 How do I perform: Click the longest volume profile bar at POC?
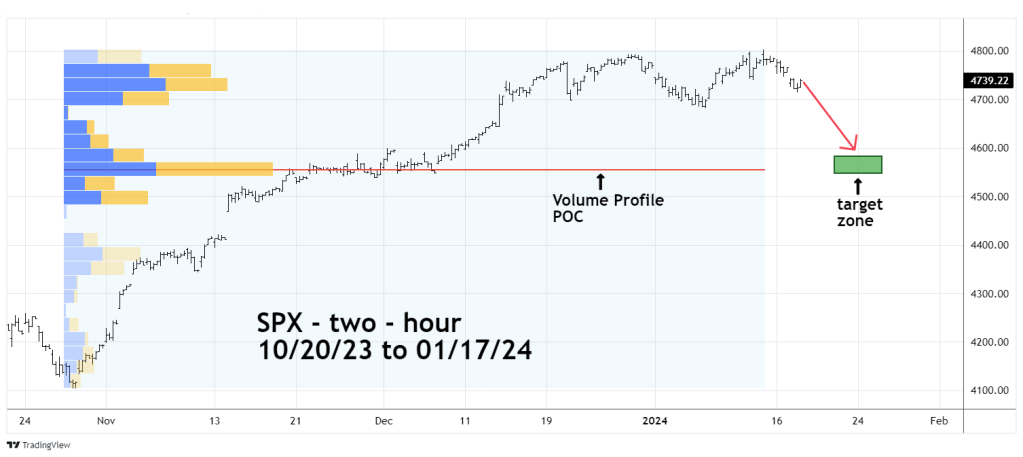[168, 169]
